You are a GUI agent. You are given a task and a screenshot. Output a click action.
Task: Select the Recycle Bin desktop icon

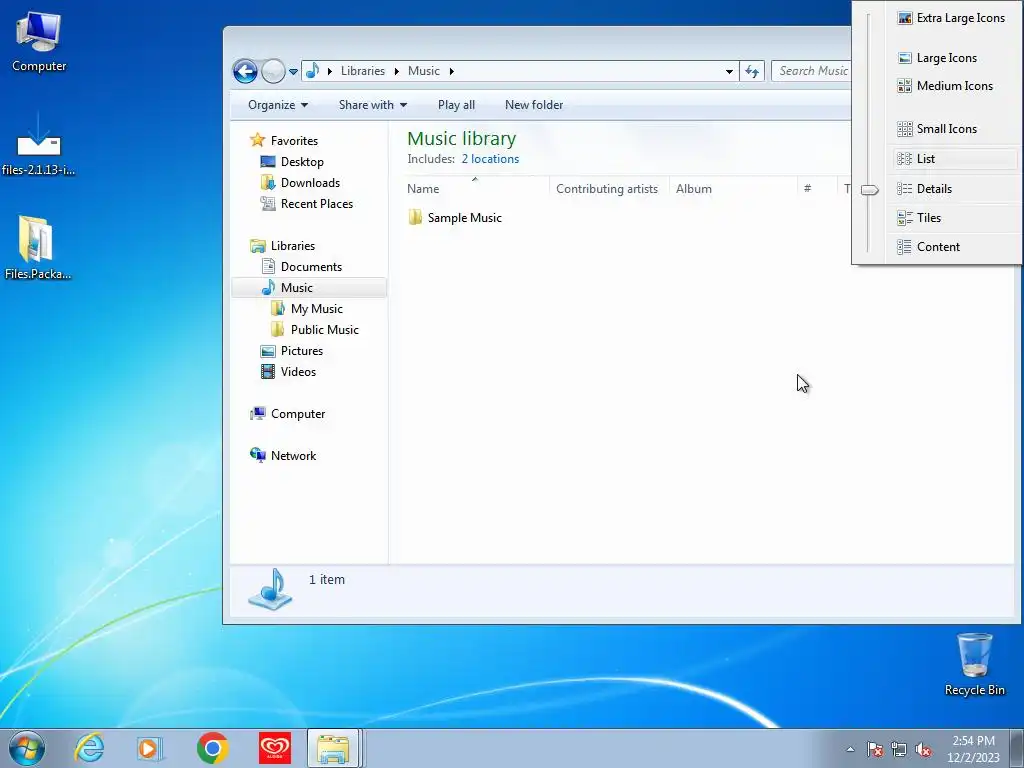[x=974, y=664]
